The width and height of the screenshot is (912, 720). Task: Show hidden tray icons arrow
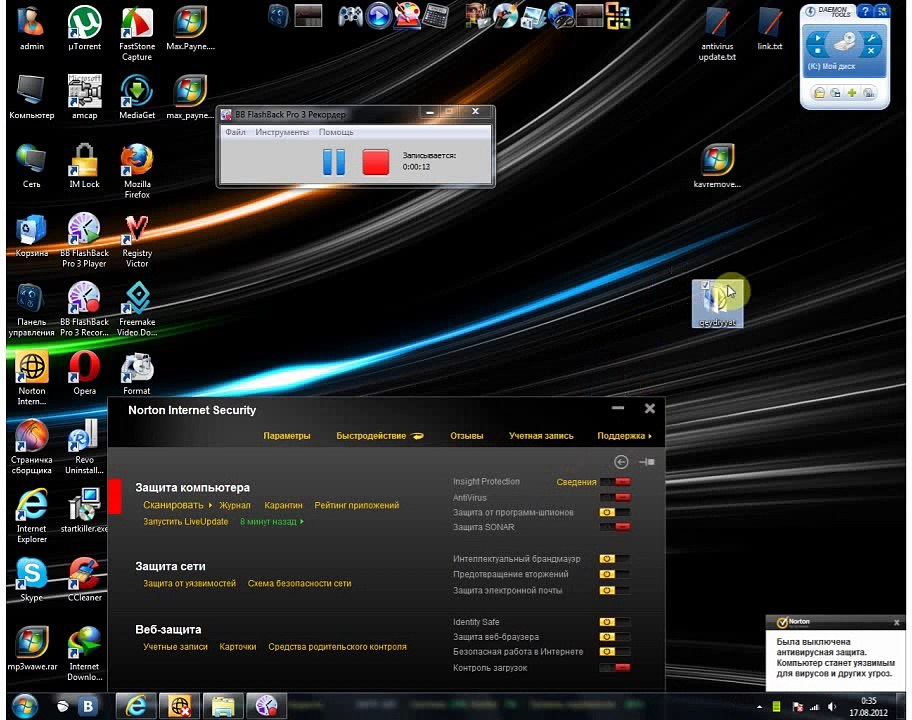point(759,707)
